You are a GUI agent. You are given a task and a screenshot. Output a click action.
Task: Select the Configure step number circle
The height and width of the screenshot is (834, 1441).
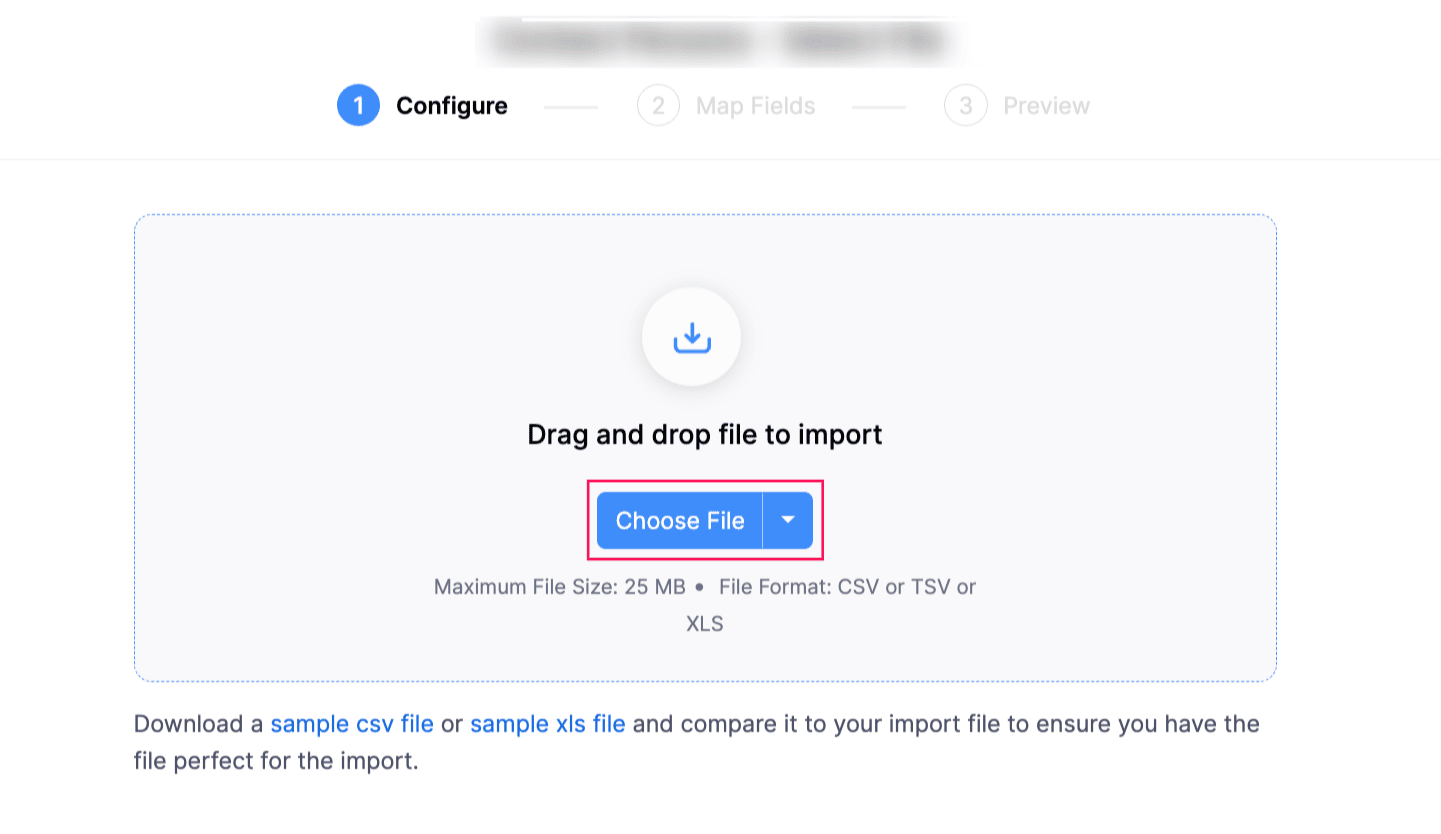click(357, 105)
